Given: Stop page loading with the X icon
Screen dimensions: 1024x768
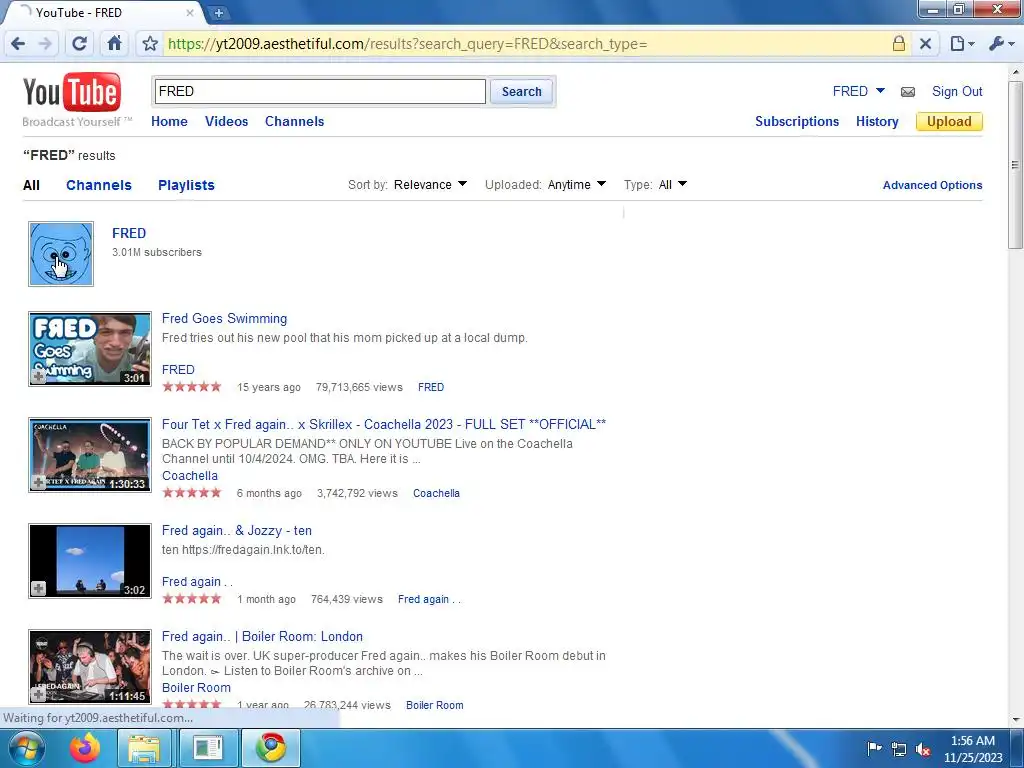Looking at the screenshot, I should (x=925, y=44).
